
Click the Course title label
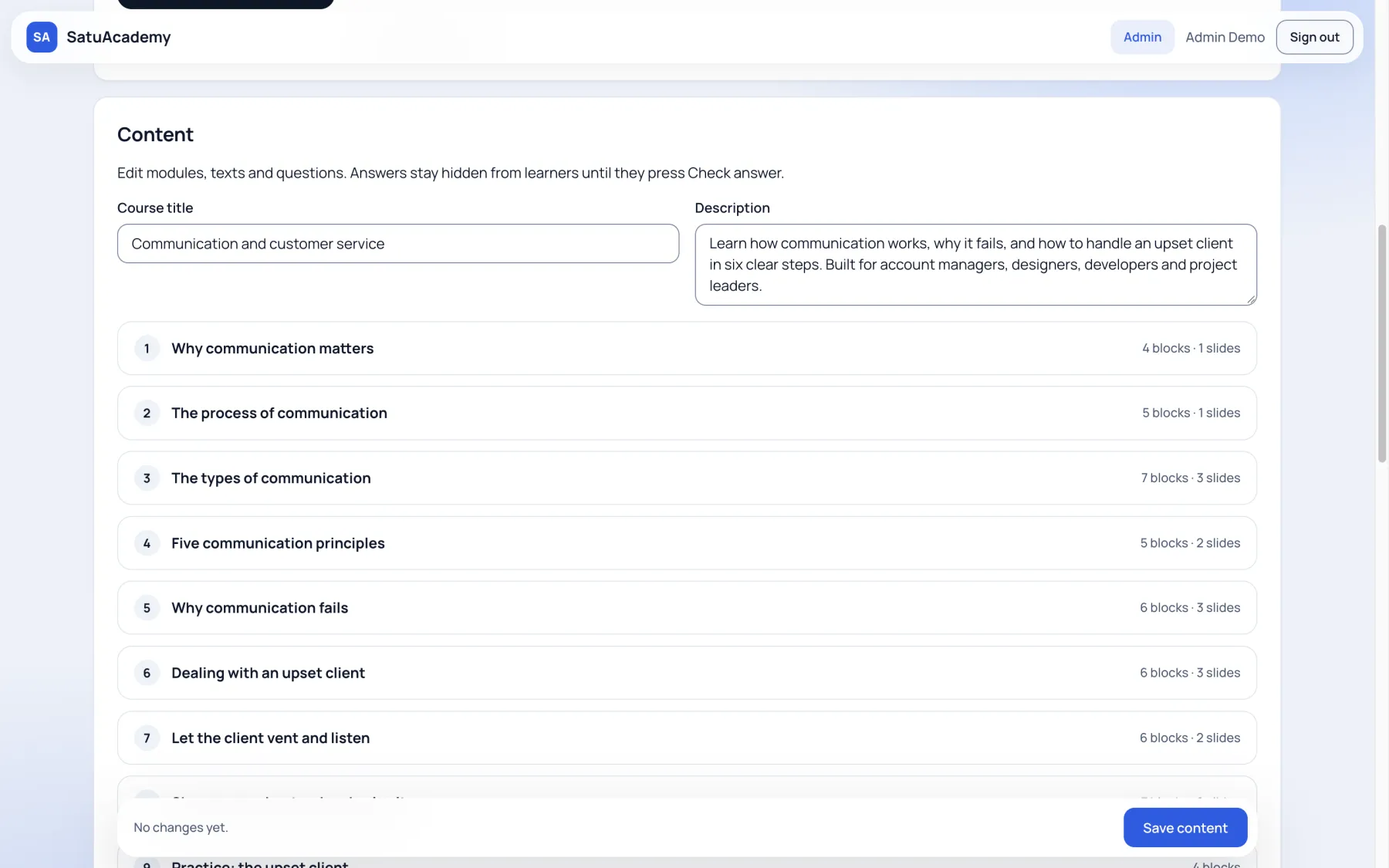155,208
